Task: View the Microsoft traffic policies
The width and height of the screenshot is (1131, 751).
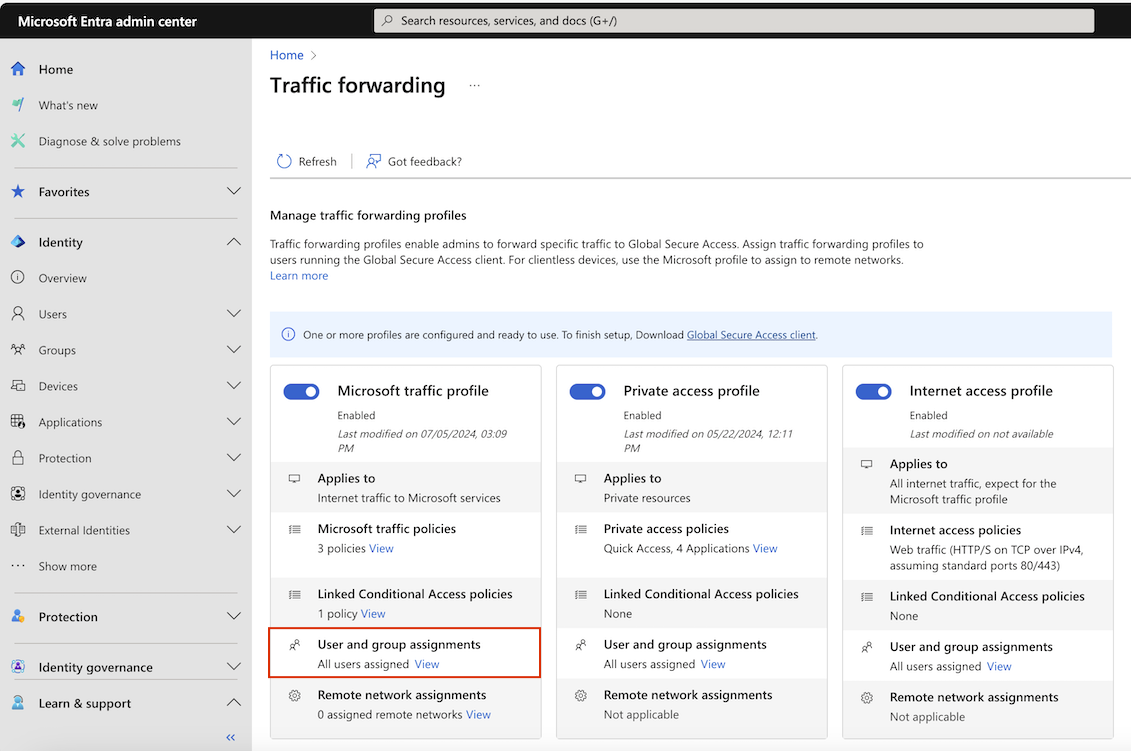Action: pyautogui.click(x=381, y=547)
